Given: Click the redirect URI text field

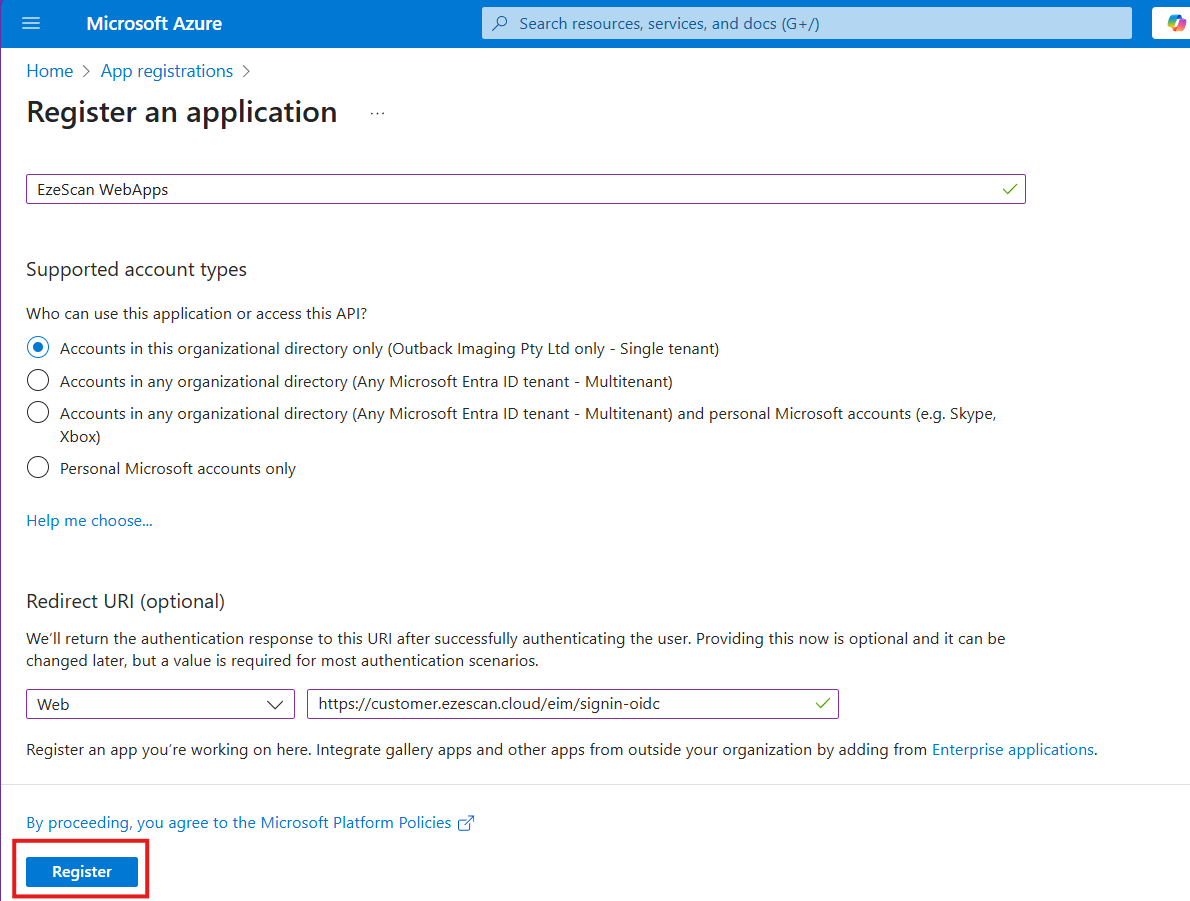Looking at the screenshot, I should [x=560, y=704].
